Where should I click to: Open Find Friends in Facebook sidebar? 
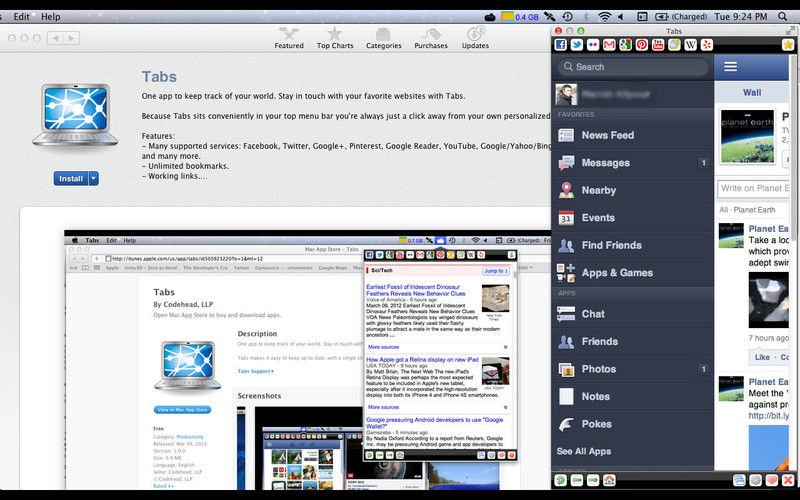tap(632, 245)
